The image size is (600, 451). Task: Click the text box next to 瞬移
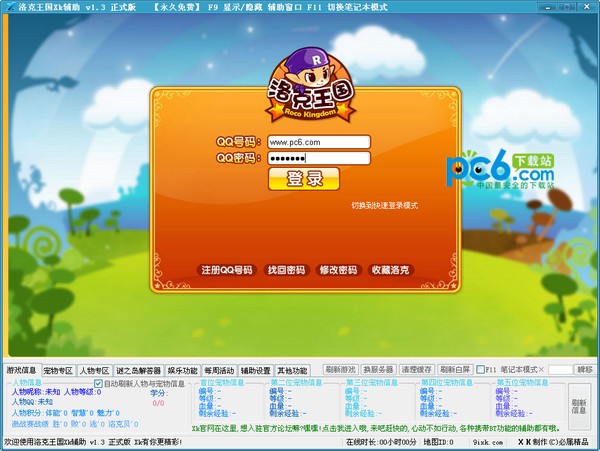[560, 370]
